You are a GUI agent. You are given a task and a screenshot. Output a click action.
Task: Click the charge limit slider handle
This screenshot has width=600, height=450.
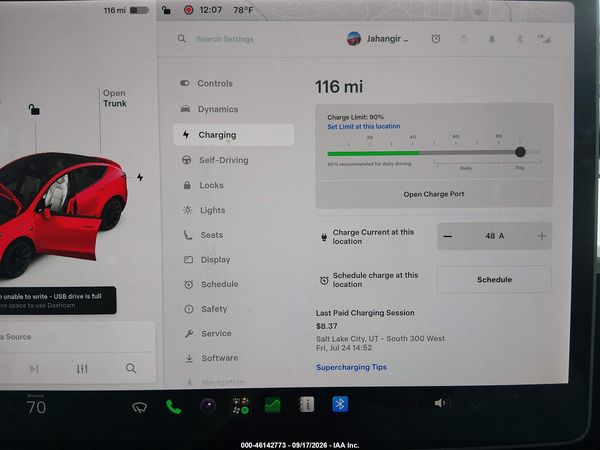[x=520, y=152]
